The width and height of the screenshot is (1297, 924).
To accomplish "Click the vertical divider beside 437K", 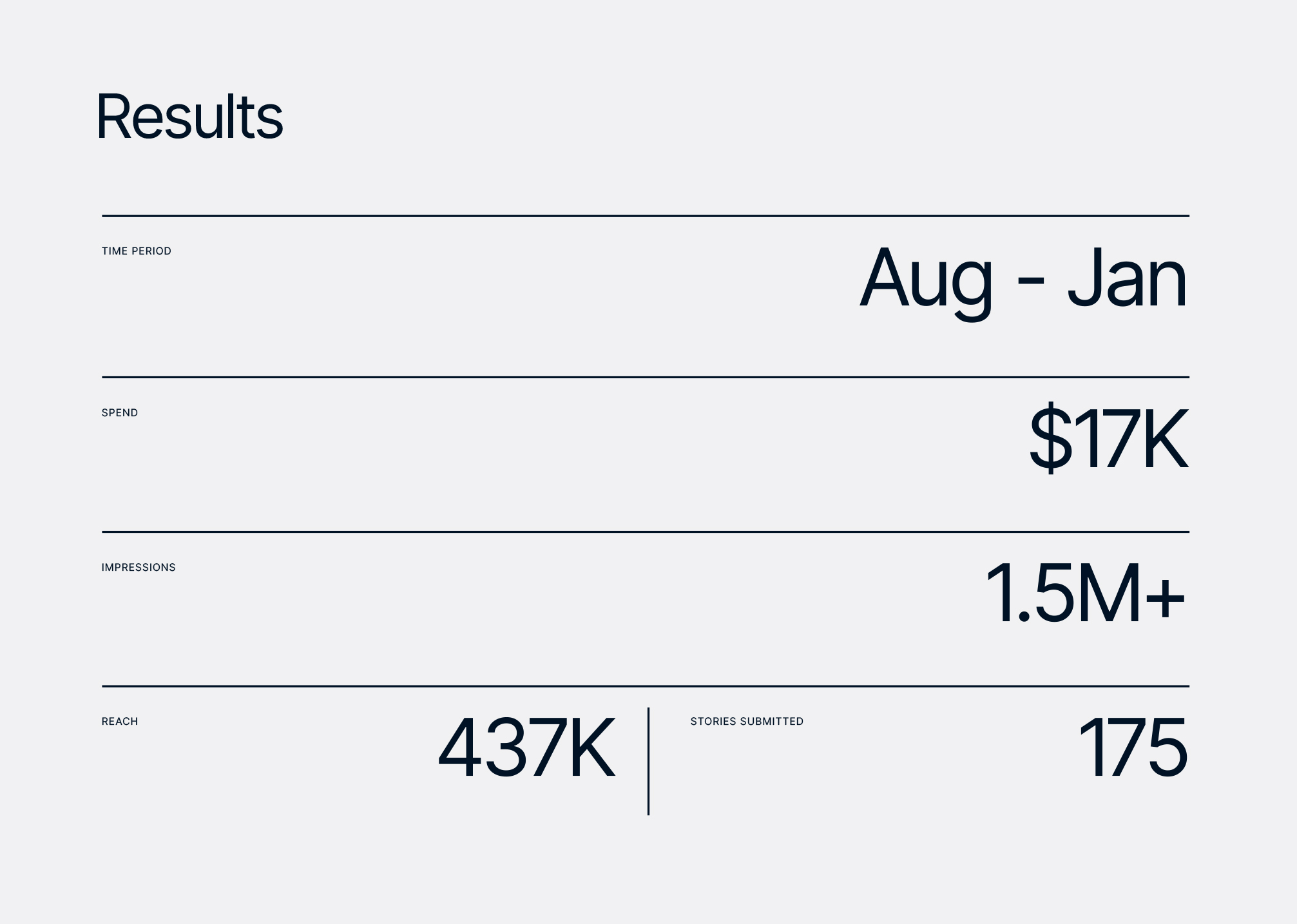I will (x=648, y=762).
